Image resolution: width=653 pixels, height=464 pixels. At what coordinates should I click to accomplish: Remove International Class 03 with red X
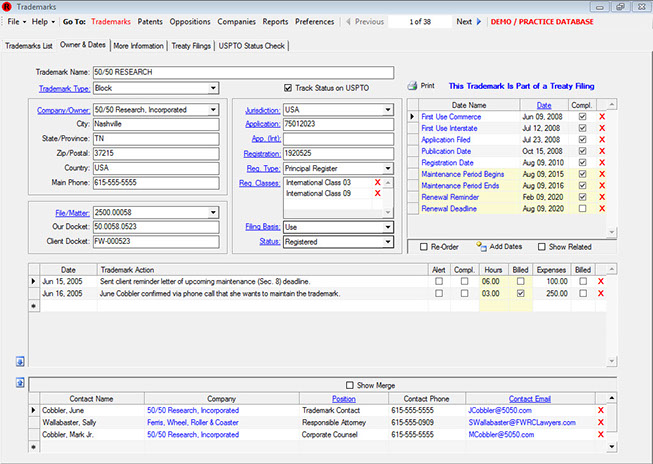pos(377,182)
